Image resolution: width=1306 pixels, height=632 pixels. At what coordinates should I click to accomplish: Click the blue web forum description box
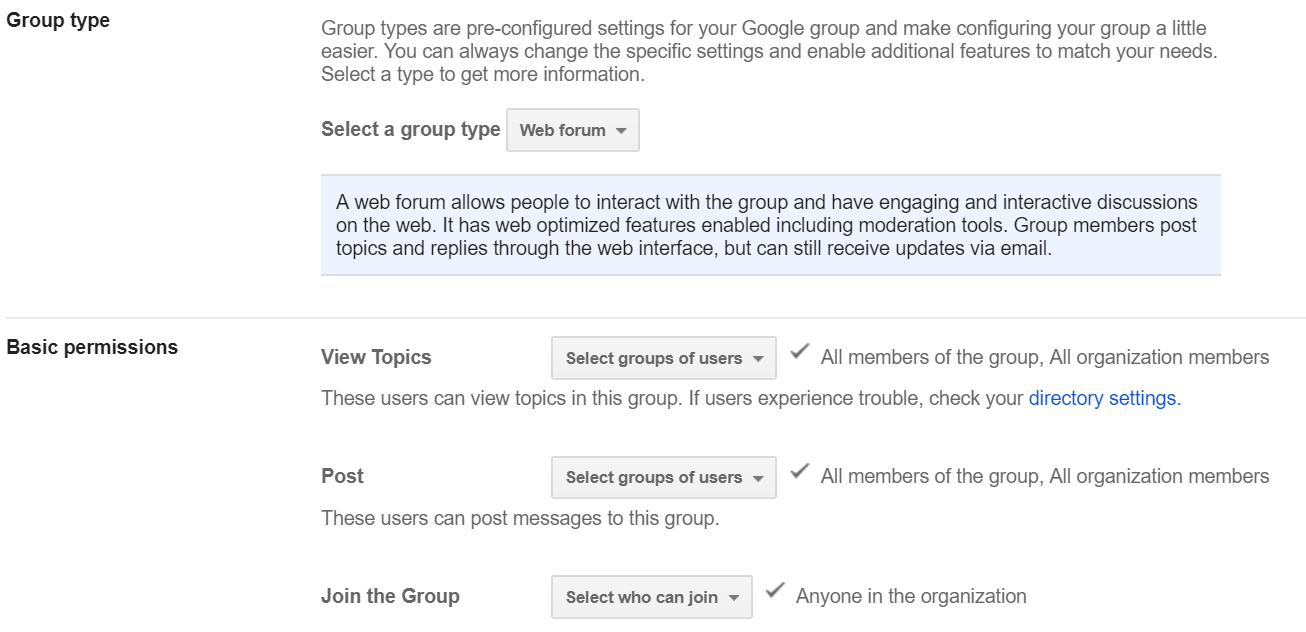point(770,225)
